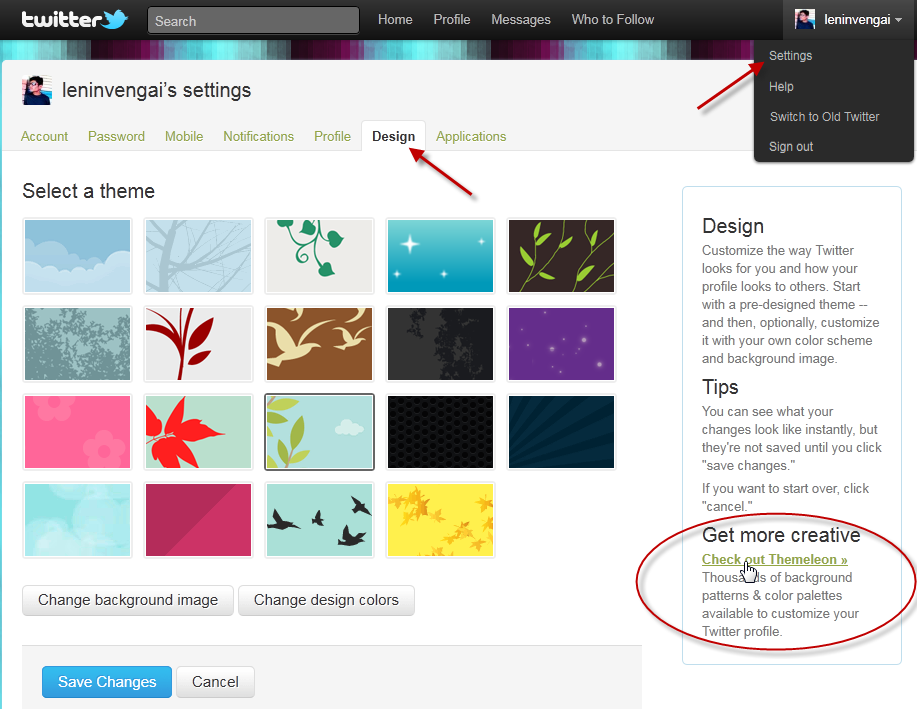Choose the gray-teal foliage silhouette theme
The width and height of the screenshot is (917, 709).
click(78, 344)
